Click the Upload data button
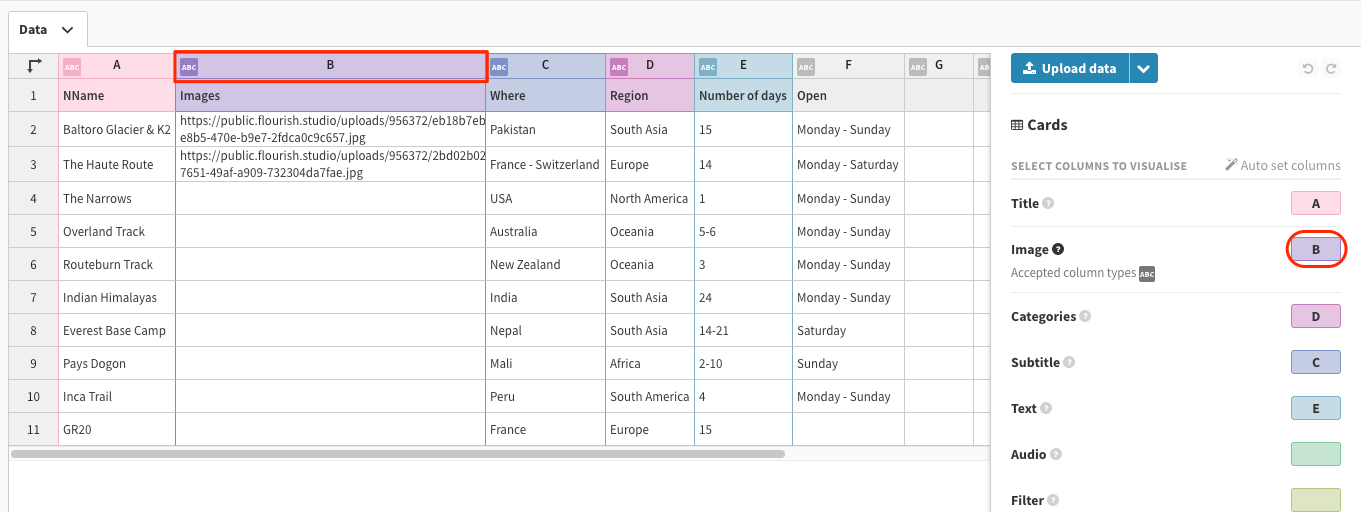 [x=1070, y=69]
